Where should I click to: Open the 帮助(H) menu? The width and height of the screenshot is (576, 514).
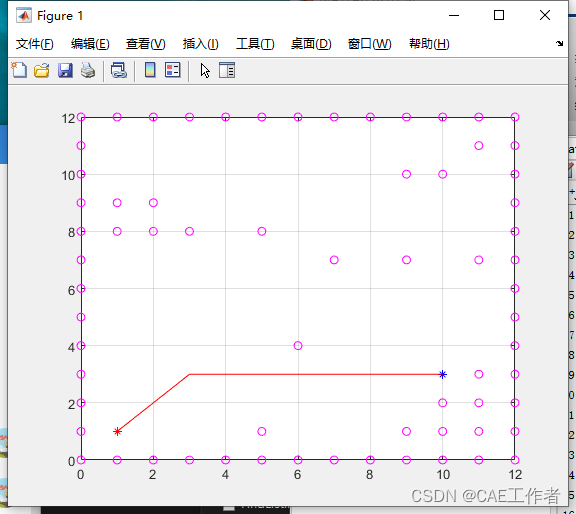point(429,44)
